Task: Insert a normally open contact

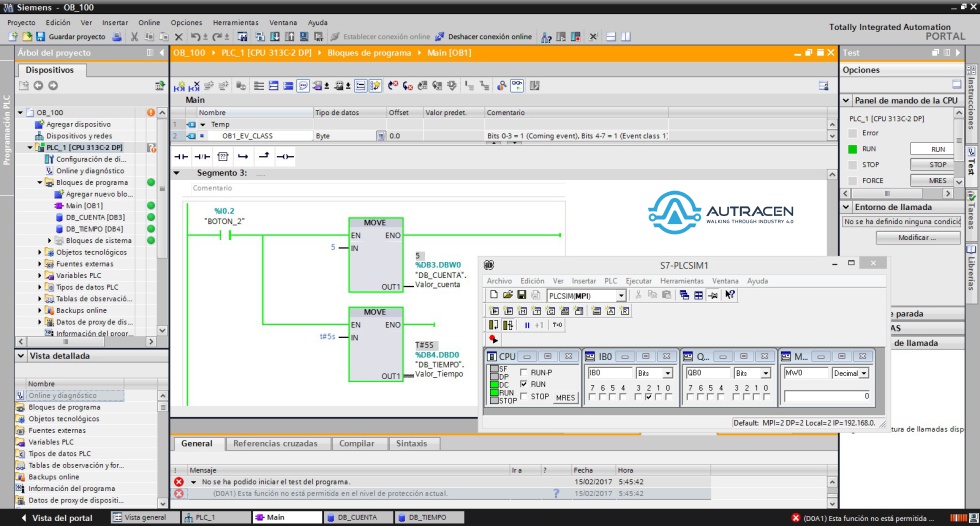Action: pos(181,156)
